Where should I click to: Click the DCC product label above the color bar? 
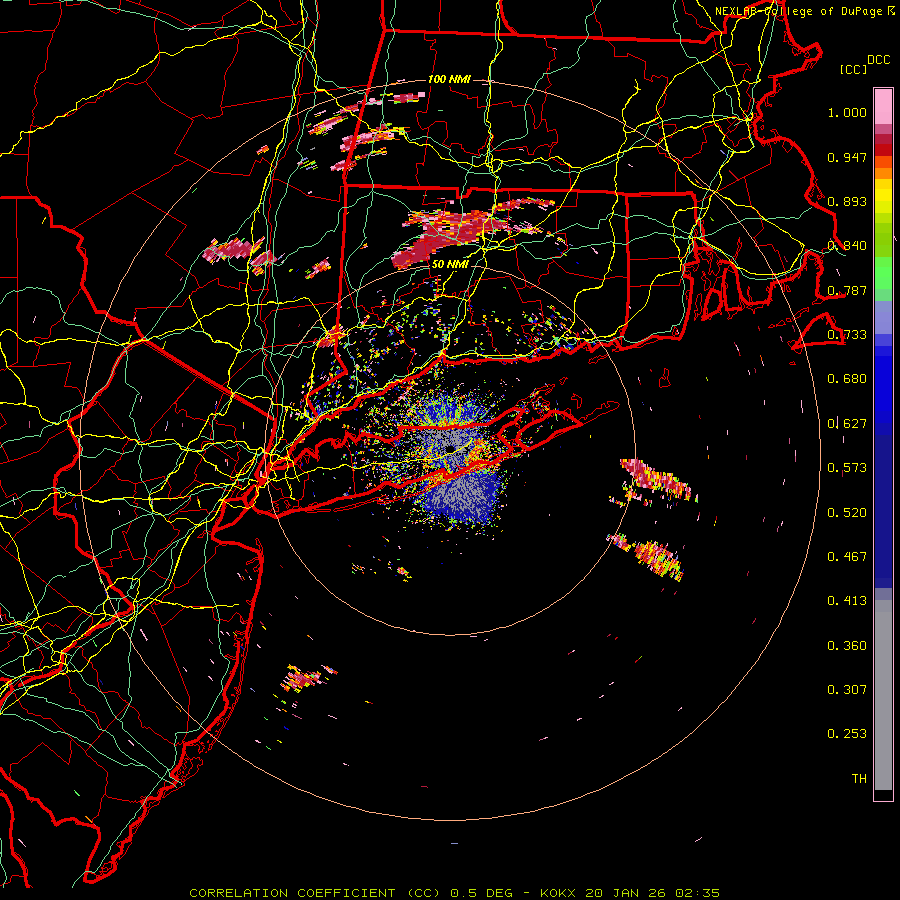pos(878,60)
